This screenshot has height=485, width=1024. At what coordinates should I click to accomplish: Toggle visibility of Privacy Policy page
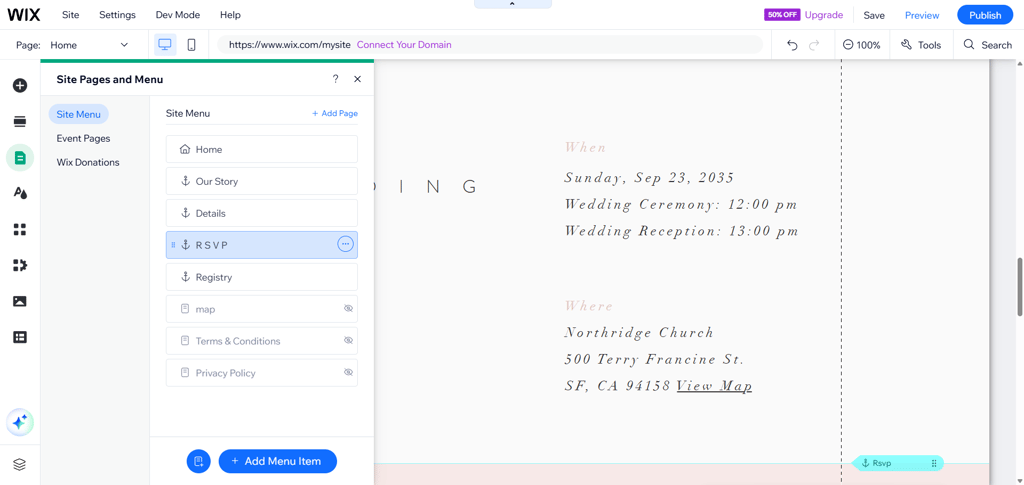click(348, 373)
